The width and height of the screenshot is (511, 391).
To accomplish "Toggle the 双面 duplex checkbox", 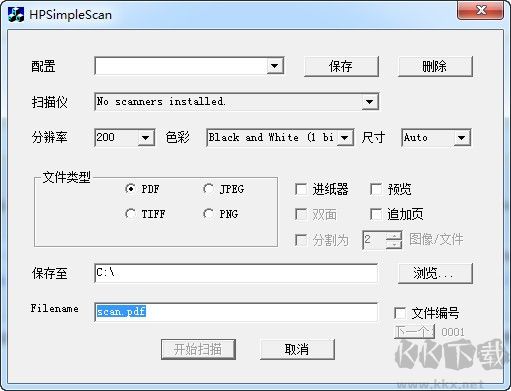I will pos(301,214).
